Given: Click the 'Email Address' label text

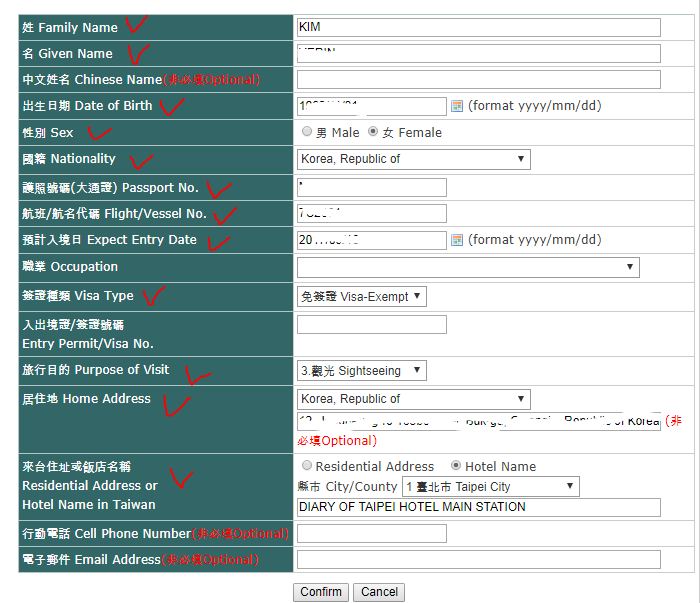Looking at the screenshot, I should [117, 559].
